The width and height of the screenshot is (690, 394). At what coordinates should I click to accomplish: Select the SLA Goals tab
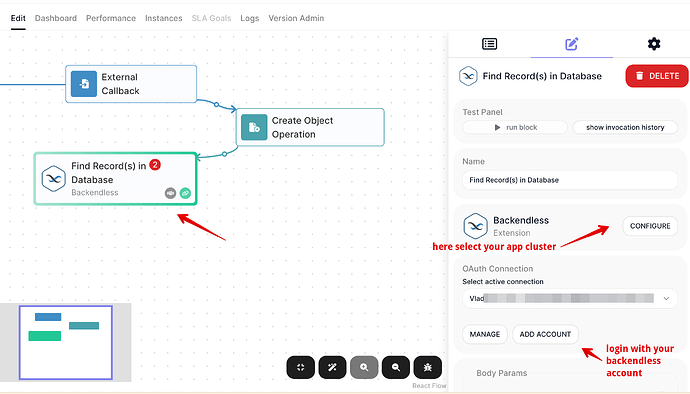211,18
